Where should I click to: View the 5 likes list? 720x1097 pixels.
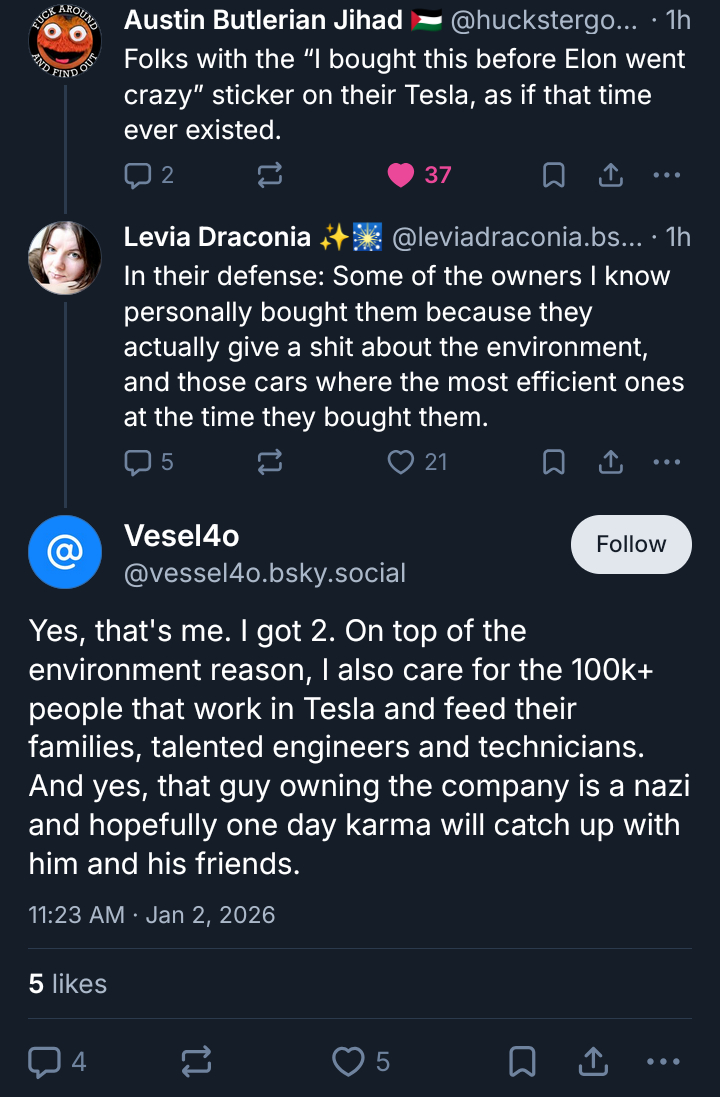click(x=67, y=983)
